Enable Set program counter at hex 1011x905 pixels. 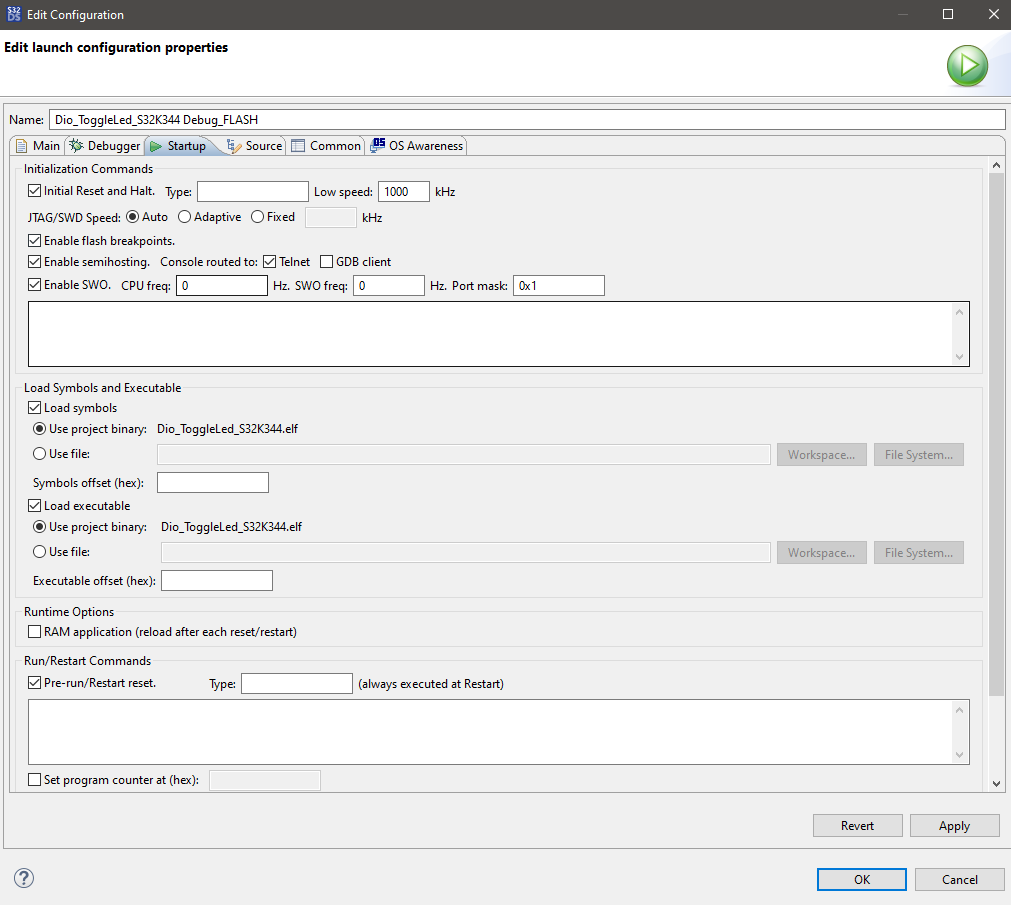35,780
